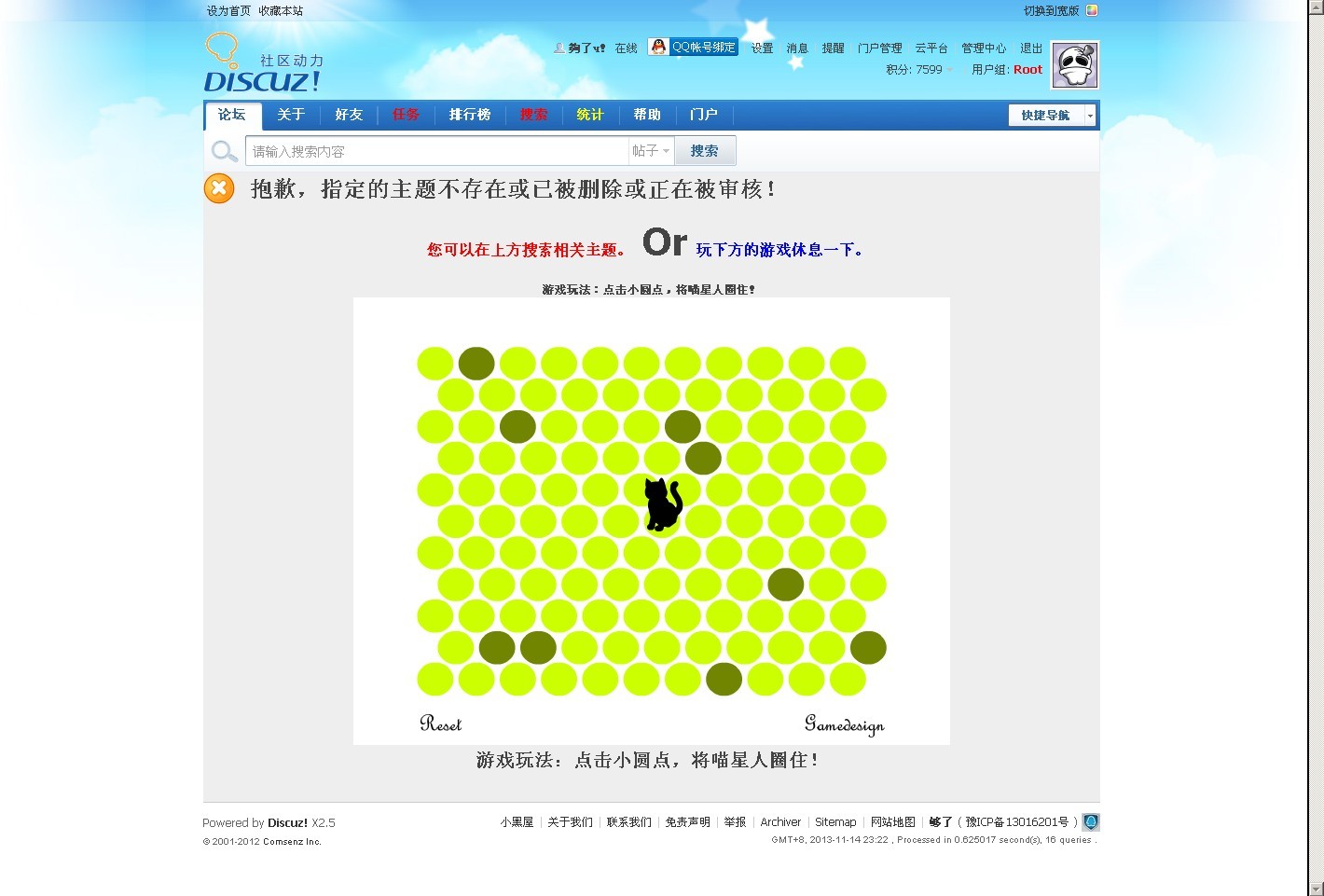
Task: Click the 关于我们 footer link
Action: coord(570,822)
